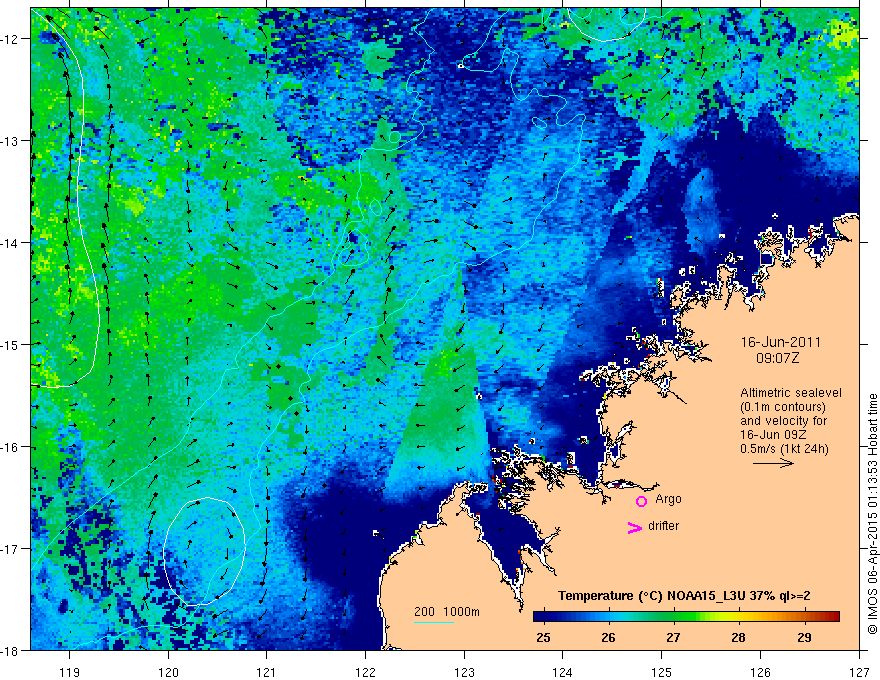Click the 'drifter' legend label
The image size is (880, 680).
tap(663, 526)
